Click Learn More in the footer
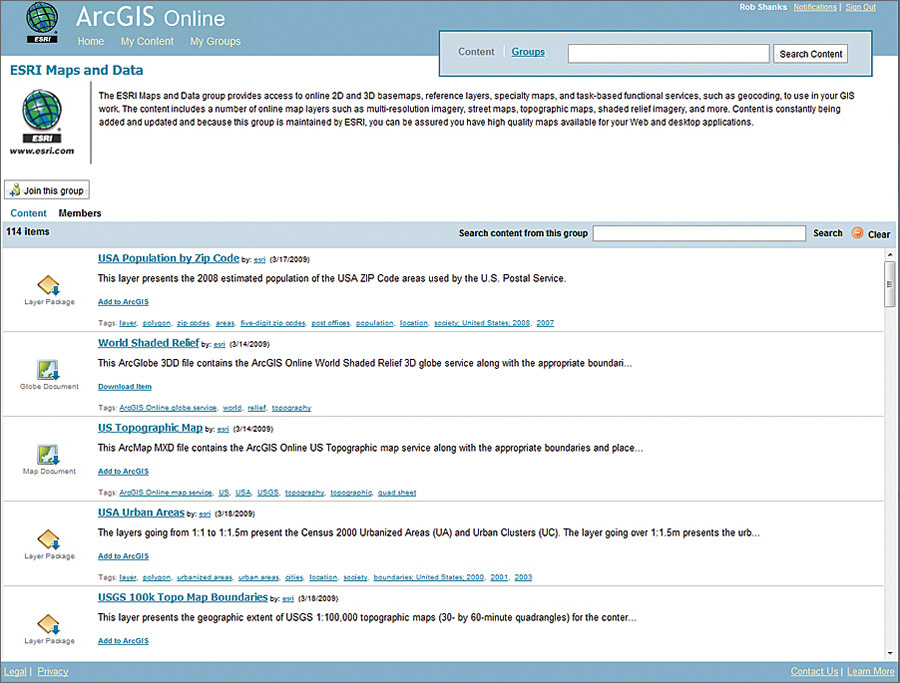Viewport: 900px width, 683px height. click(x=870, y=672)
